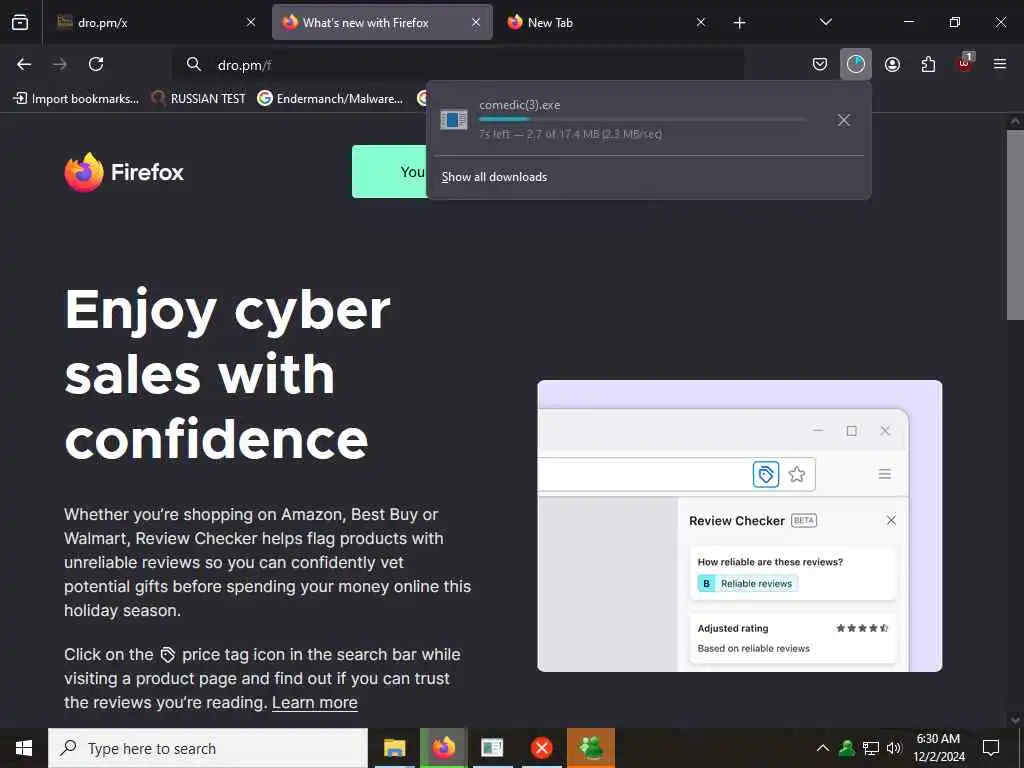
Task: Click the address bar showing dro.pm/f
Action: click(x=457, y=65)
